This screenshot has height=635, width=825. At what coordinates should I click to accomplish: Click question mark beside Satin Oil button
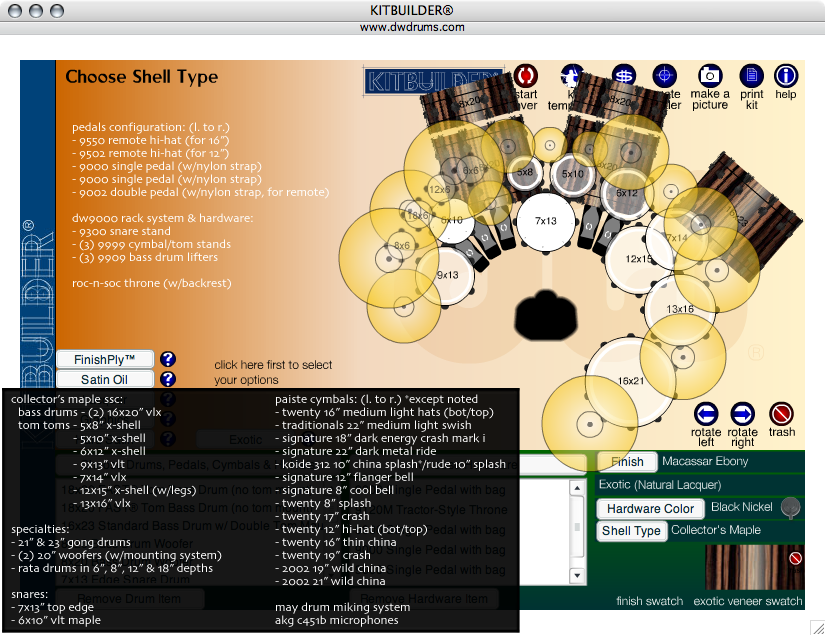[168, 379]
